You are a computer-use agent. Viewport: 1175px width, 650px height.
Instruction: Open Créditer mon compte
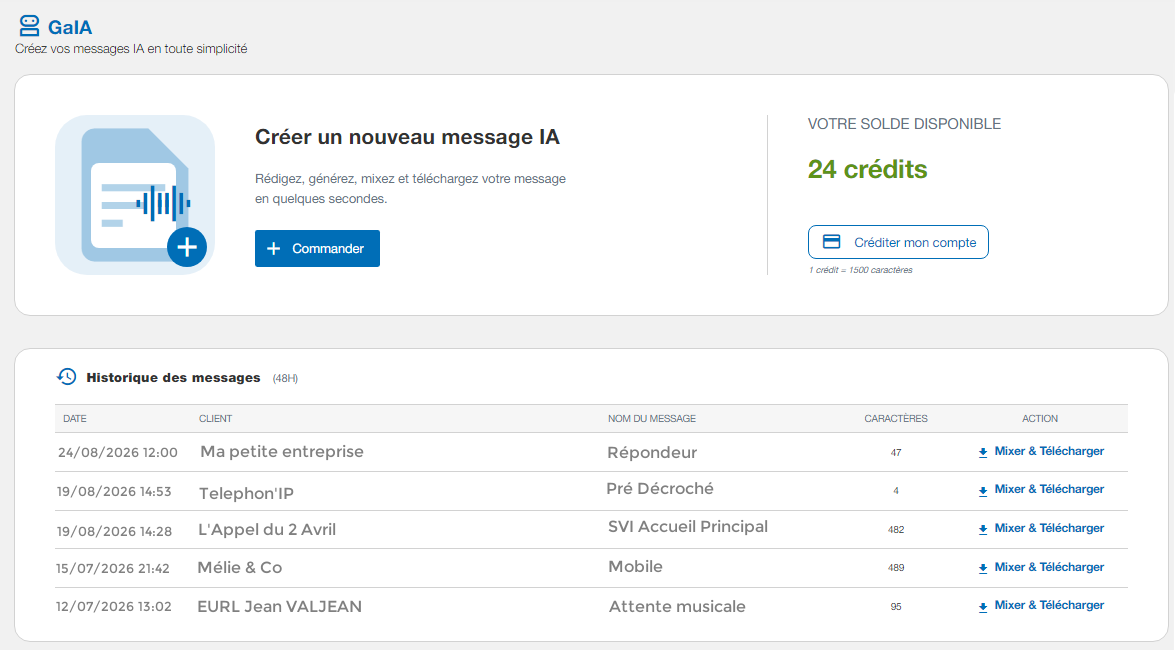898,242
